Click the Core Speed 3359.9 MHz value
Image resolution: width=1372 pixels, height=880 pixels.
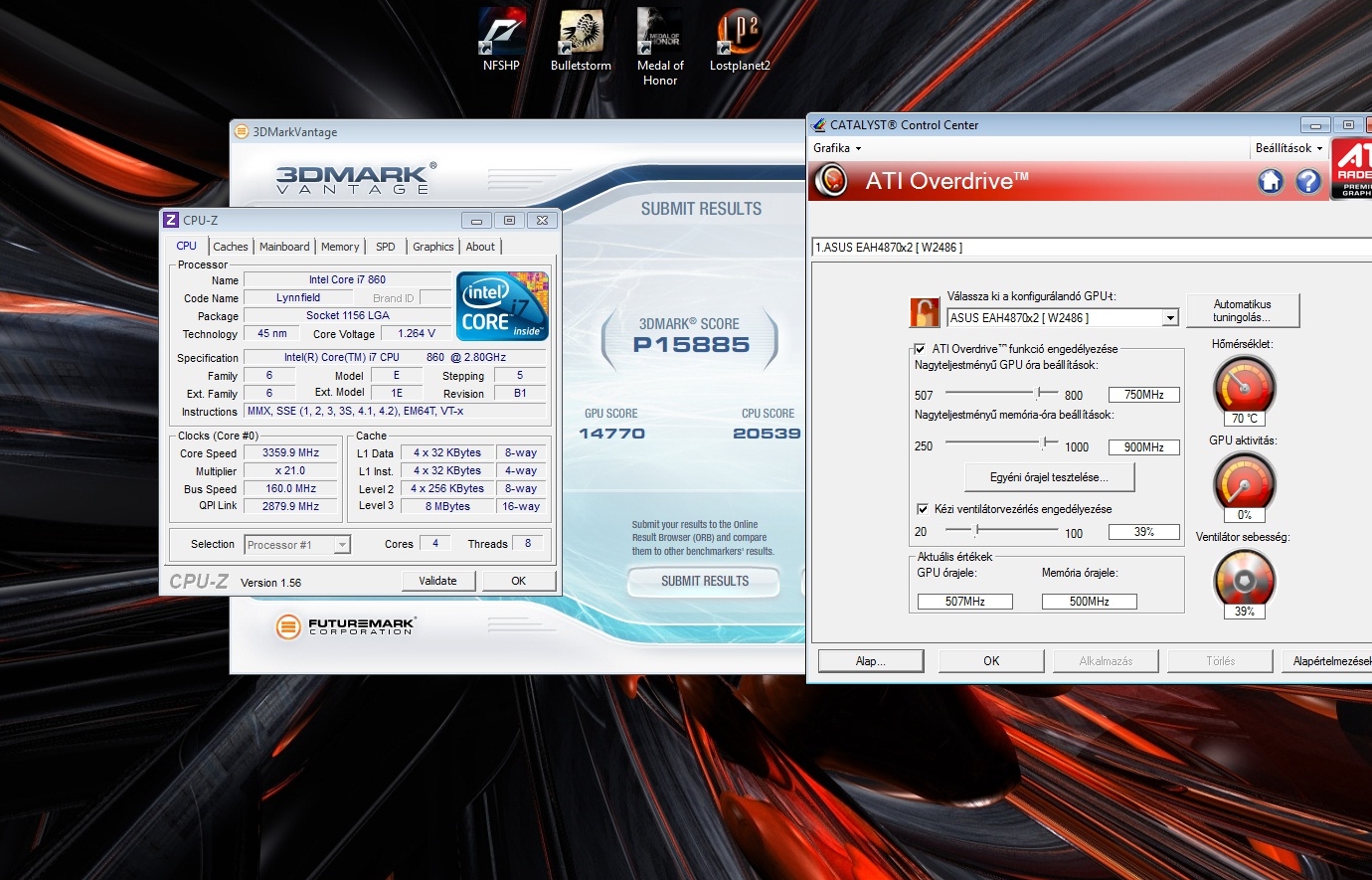click(x=290, y=452)
